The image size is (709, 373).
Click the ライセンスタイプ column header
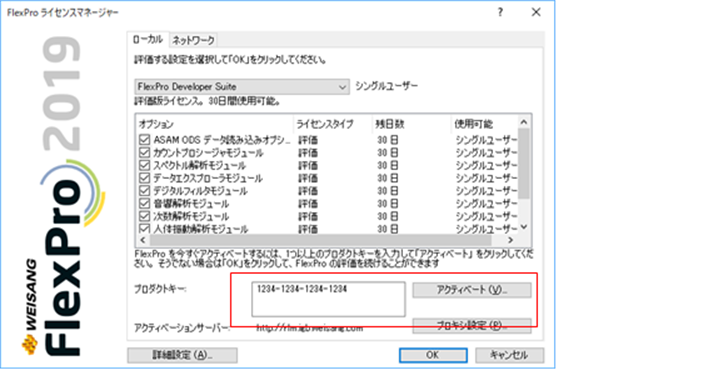pyautogui.click(x=333, y=124)
